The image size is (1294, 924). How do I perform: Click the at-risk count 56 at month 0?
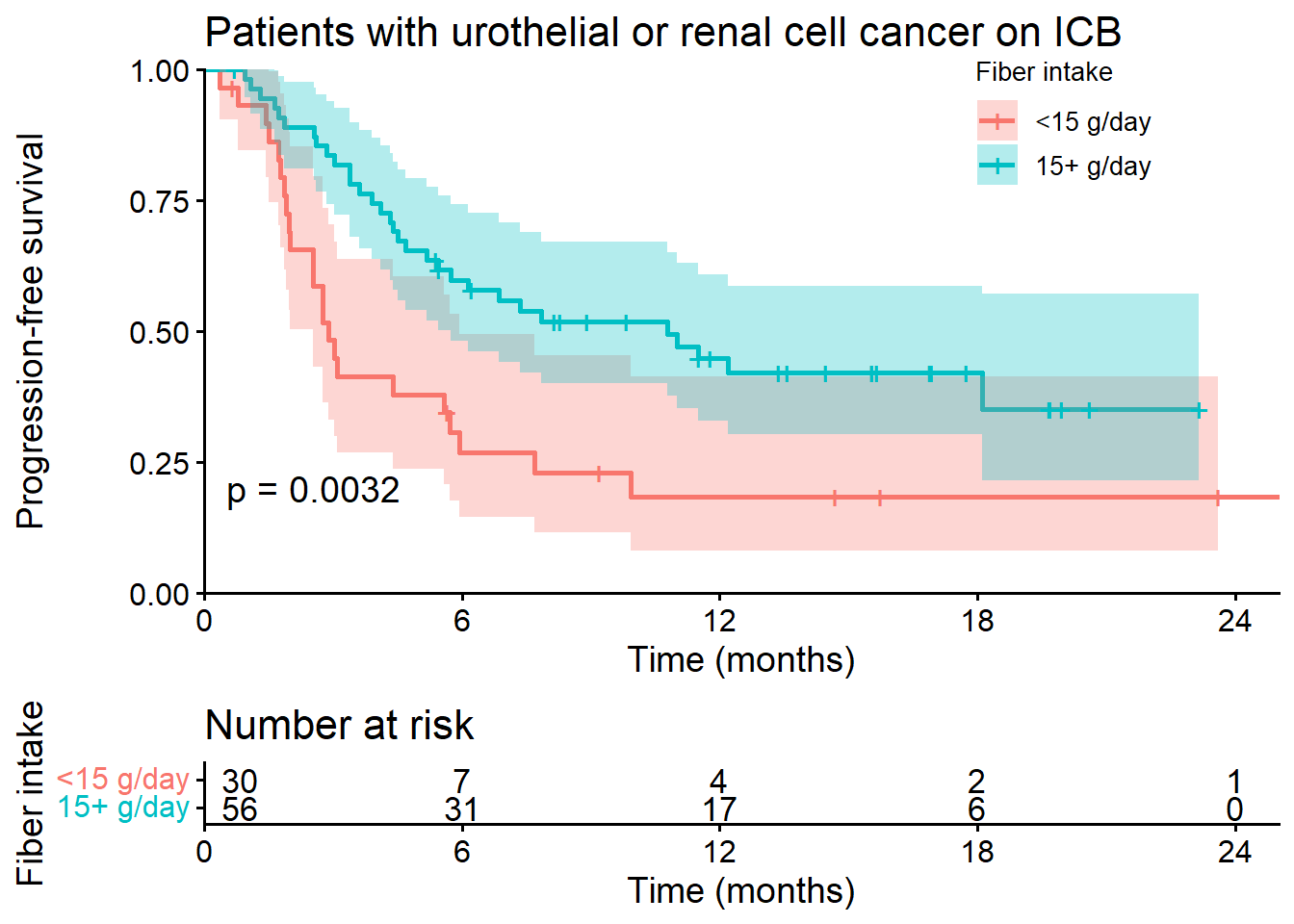coord(240,809)
